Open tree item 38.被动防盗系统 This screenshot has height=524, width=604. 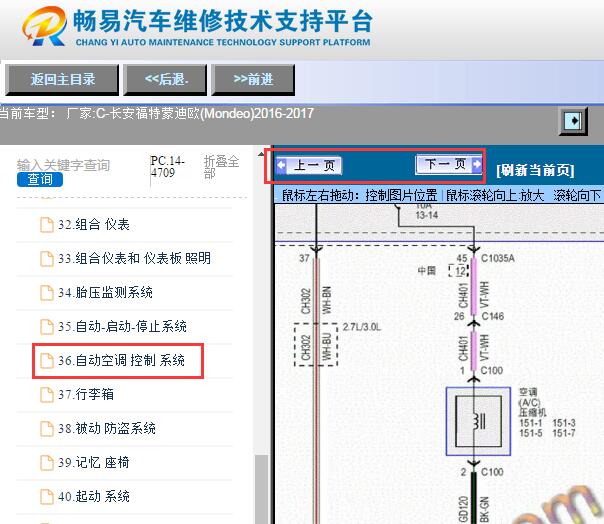107,428
